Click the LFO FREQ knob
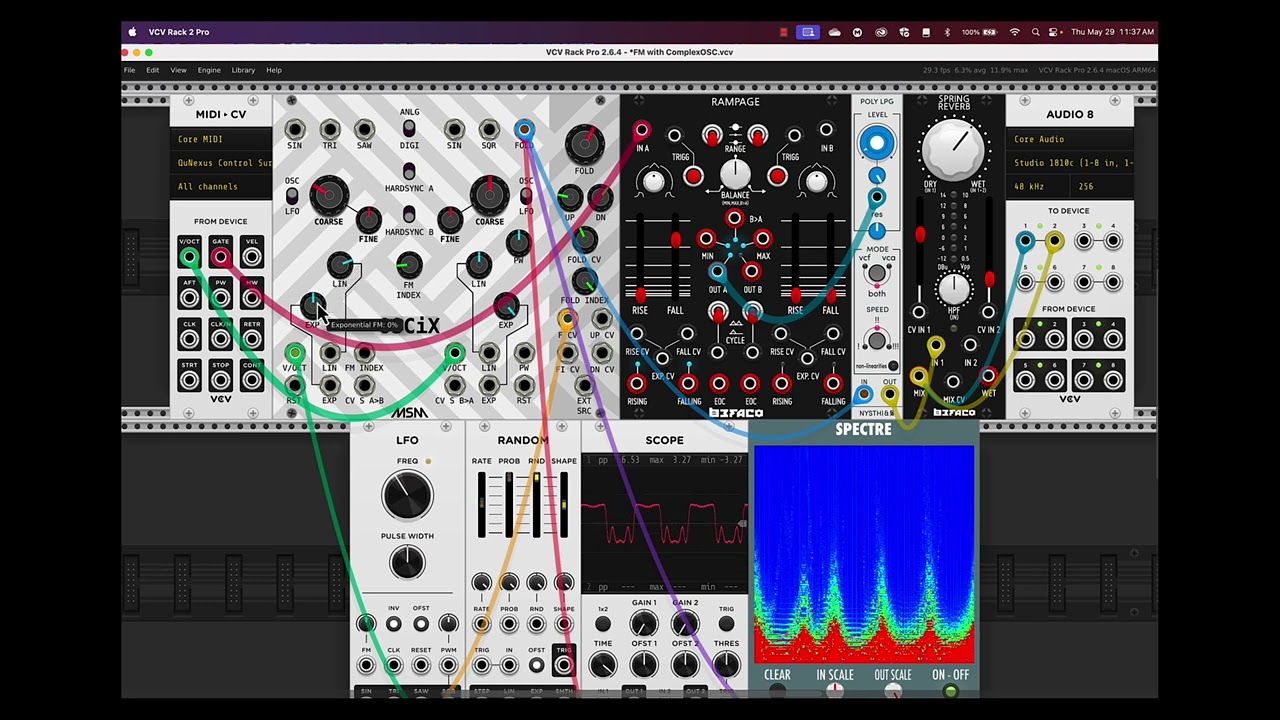1280x720 pixels. pyautogui.click(x=407, y=496)
